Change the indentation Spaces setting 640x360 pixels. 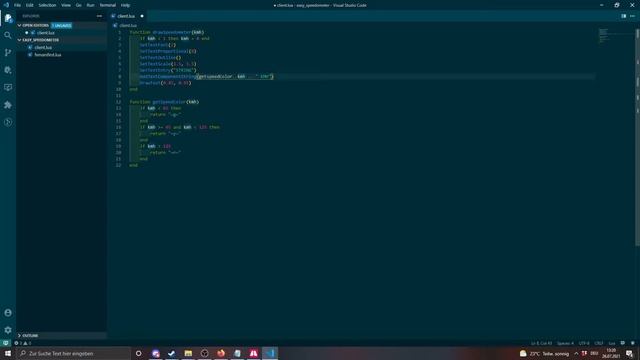pyautogui.click(x=565, y=343)
